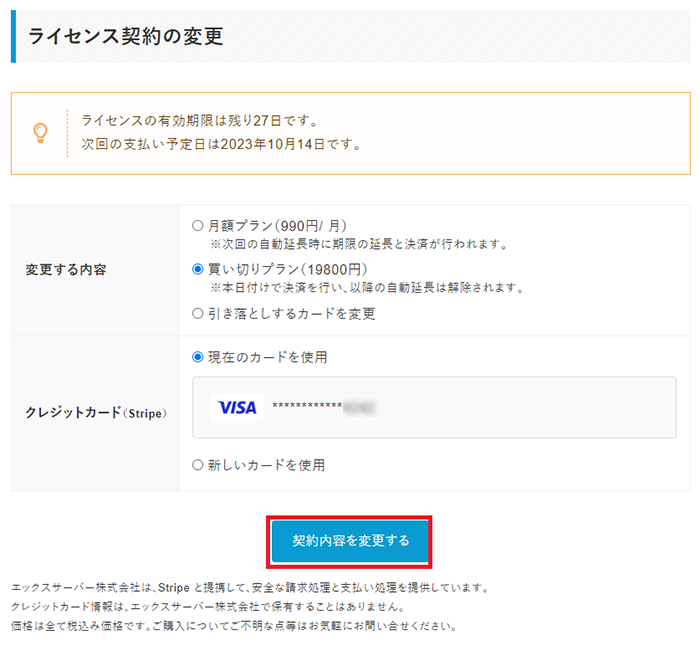Click the 変更する内容 row header
Viewport: 700px width, 666px height.
click(x=66, y=270)
